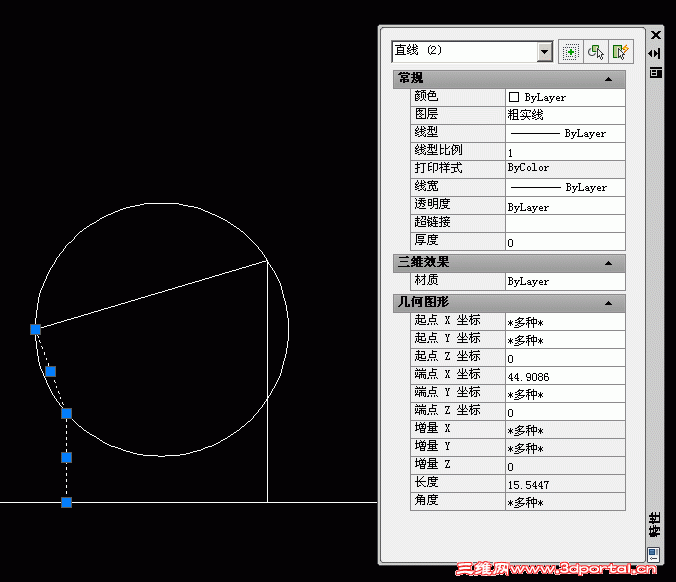
Task: Click the midpoint grip of the vertical dashed line
Action: 66,457
